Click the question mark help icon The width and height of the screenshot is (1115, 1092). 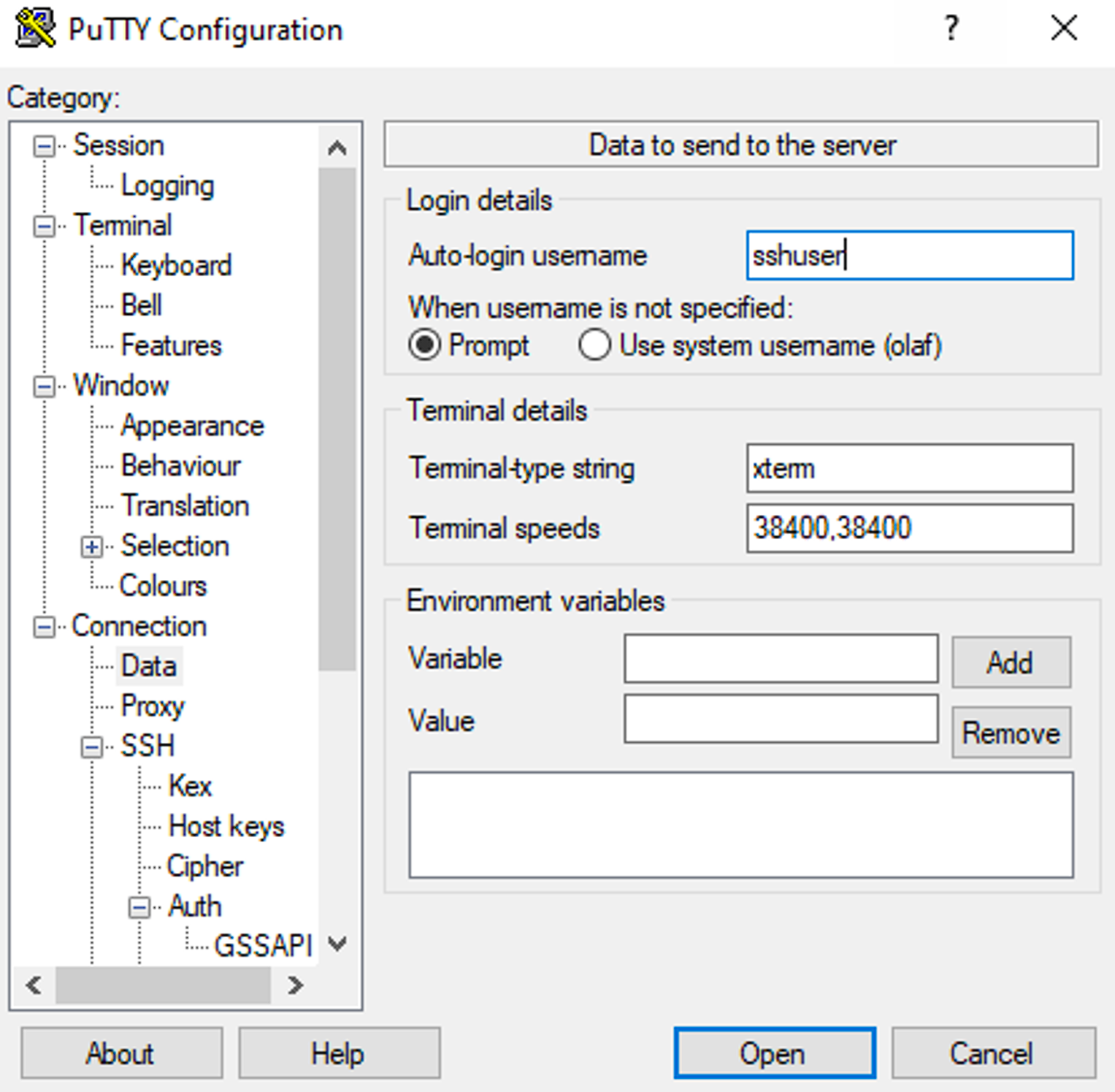click(951, 29)
